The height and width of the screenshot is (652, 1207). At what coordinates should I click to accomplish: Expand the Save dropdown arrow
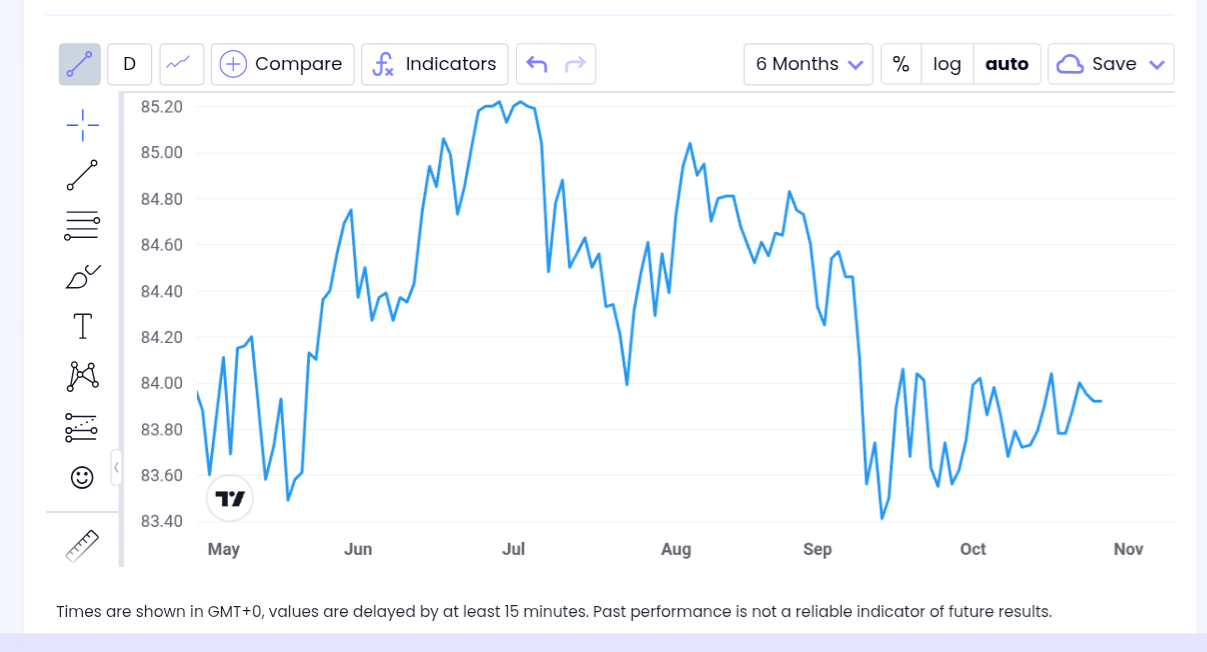[1157, 64]
